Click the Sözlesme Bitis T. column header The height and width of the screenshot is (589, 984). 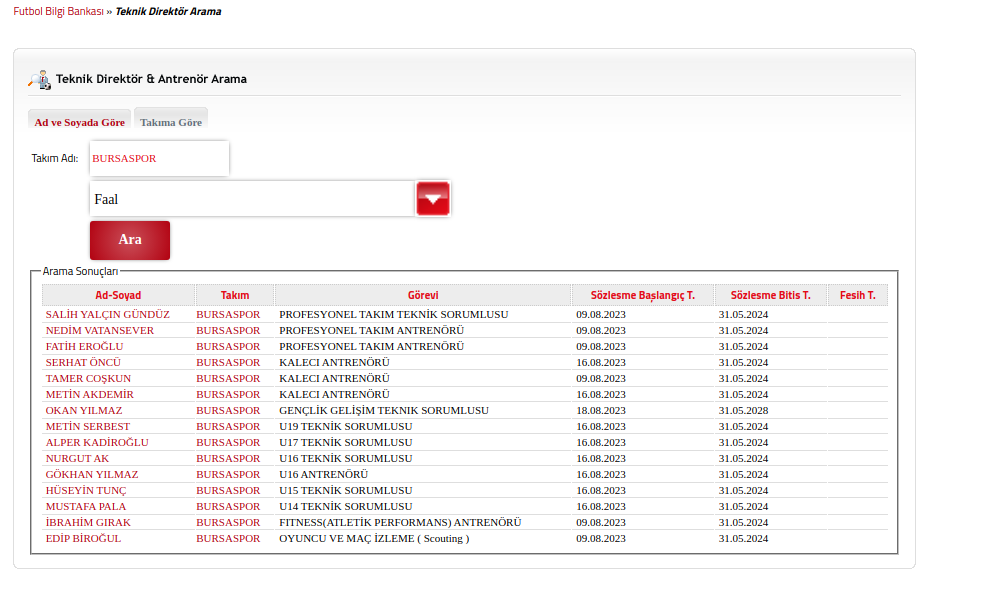[770, 295]
